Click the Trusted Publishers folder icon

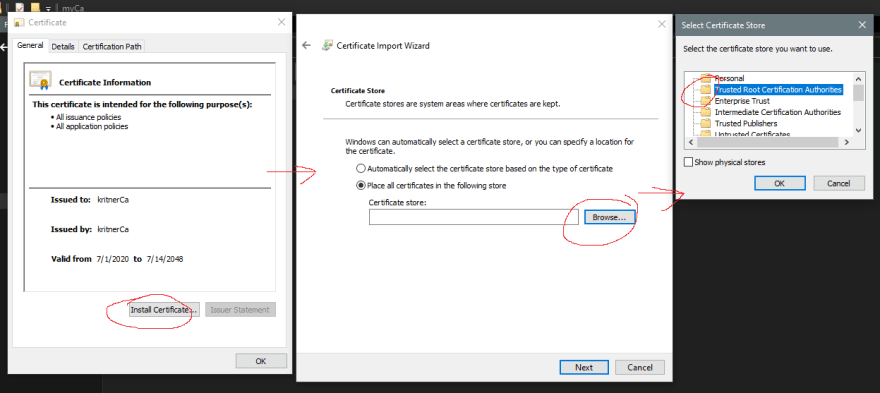[705, 124]
